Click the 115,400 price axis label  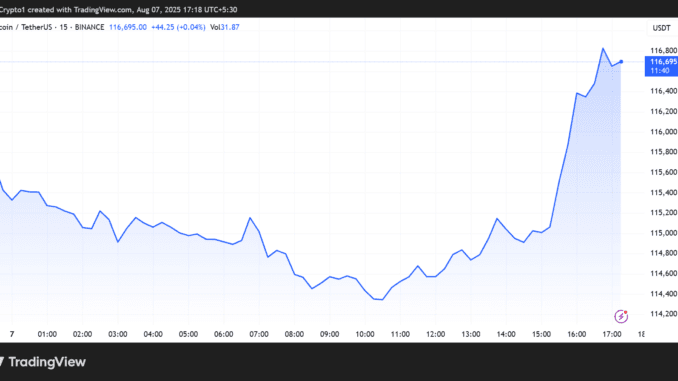pyautogui.click(x=664, y=192)
